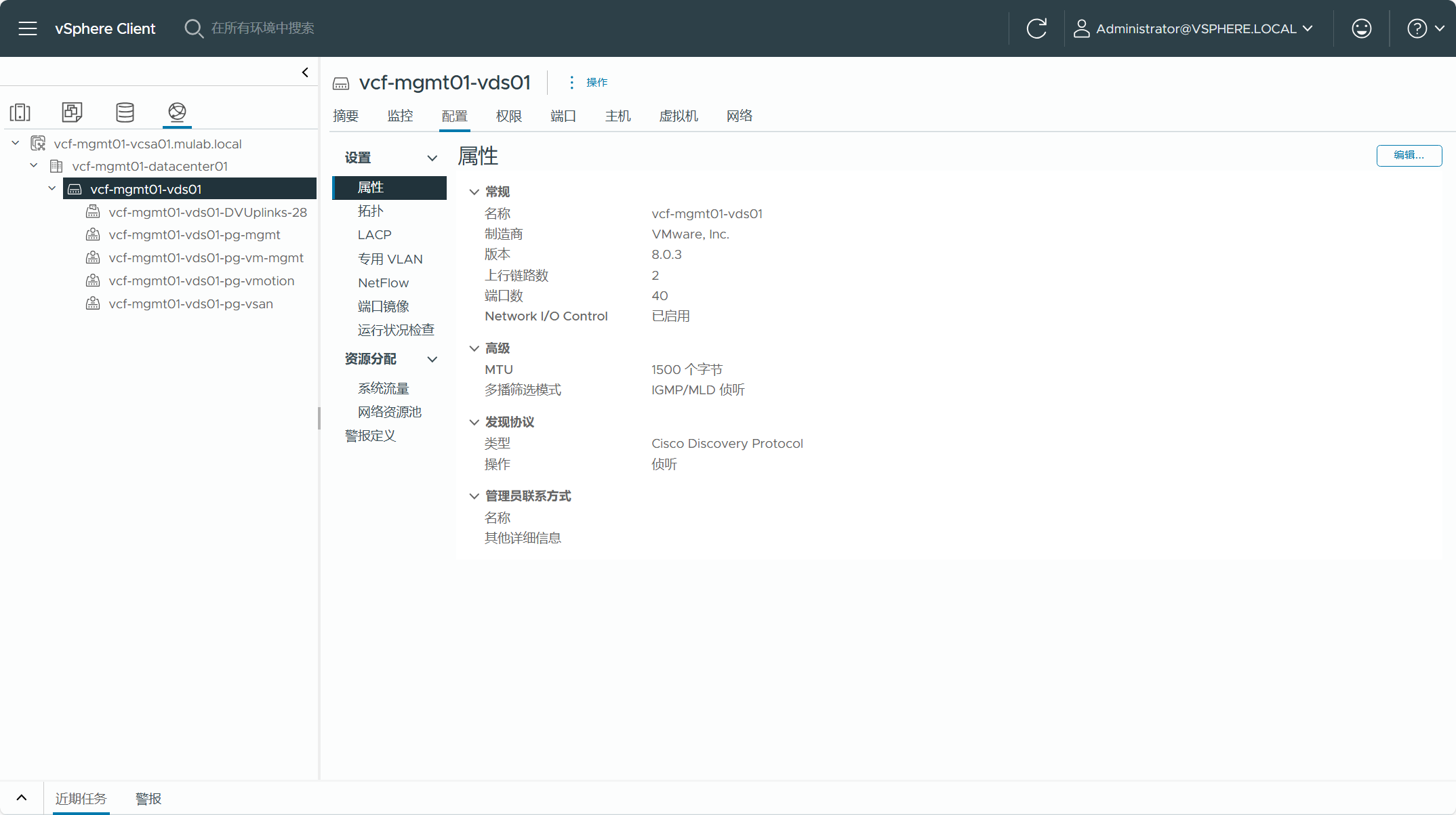Collapse the 发现协议 properties group
The height and width of the screenshot is (815, 1456).
pyautogui.click(x=474, y=422)
